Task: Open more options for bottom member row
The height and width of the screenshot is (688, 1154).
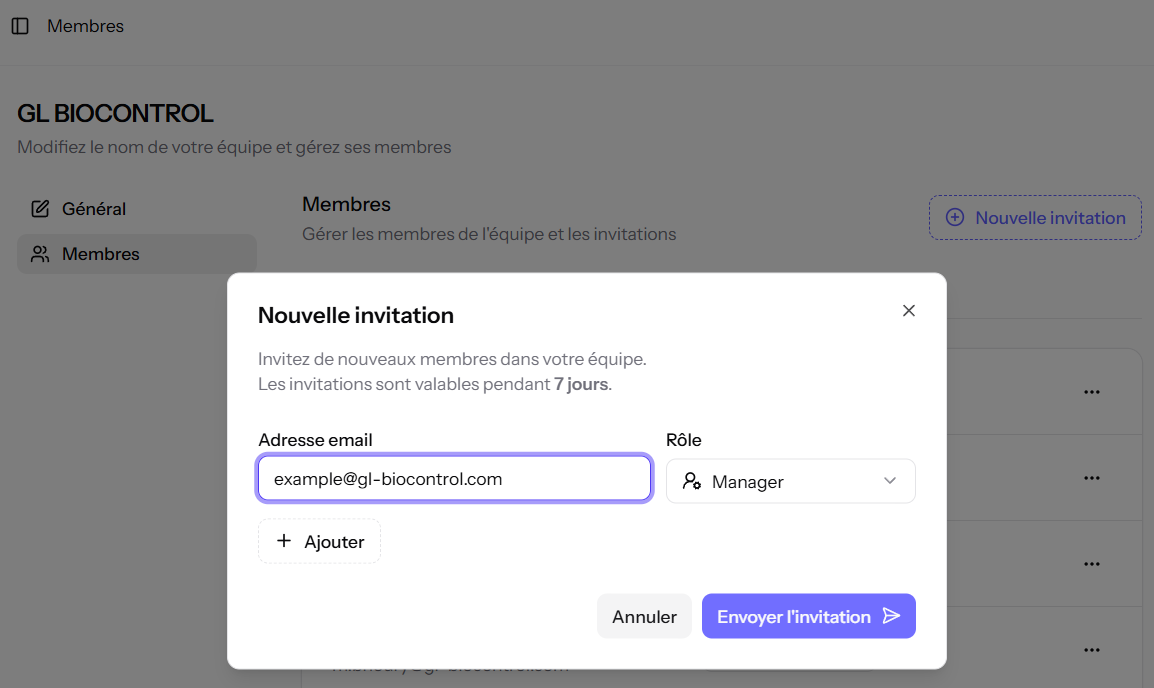Action: 1092,650
